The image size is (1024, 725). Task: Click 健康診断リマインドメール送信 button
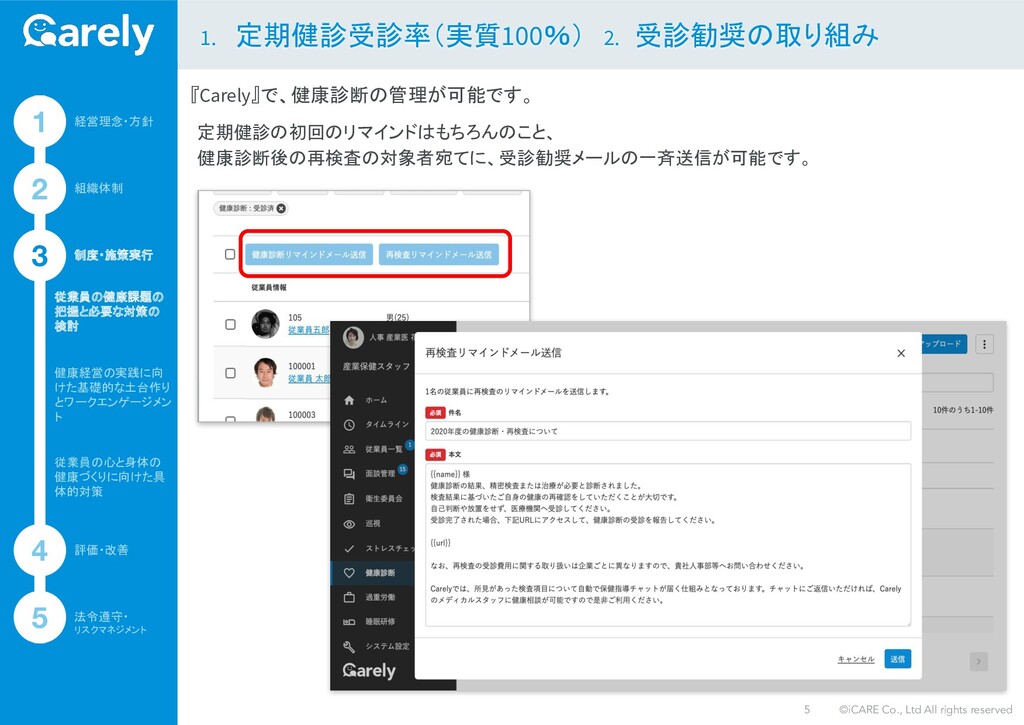[309, 255]
